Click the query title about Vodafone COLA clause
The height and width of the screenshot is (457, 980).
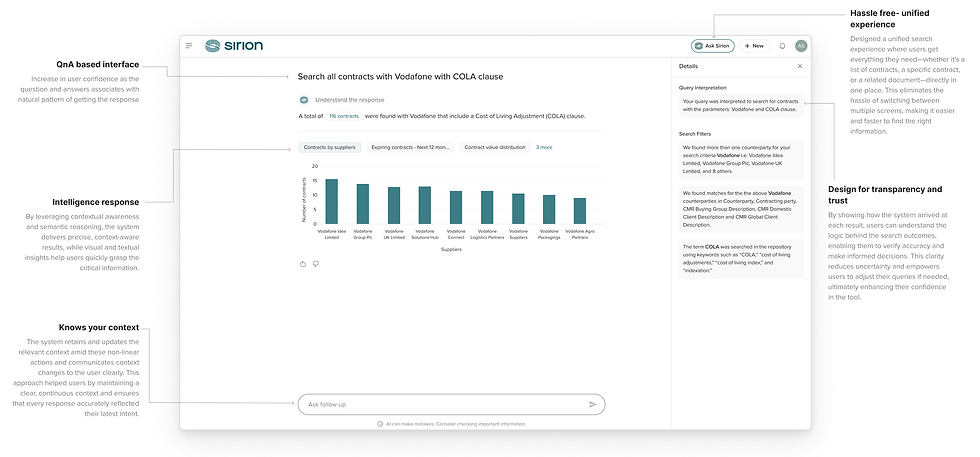(x=401, y=76)
